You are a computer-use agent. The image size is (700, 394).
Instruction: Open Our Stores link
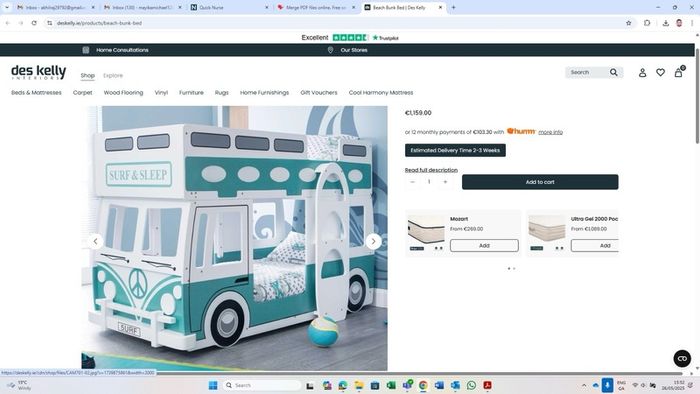pos(354,50)
